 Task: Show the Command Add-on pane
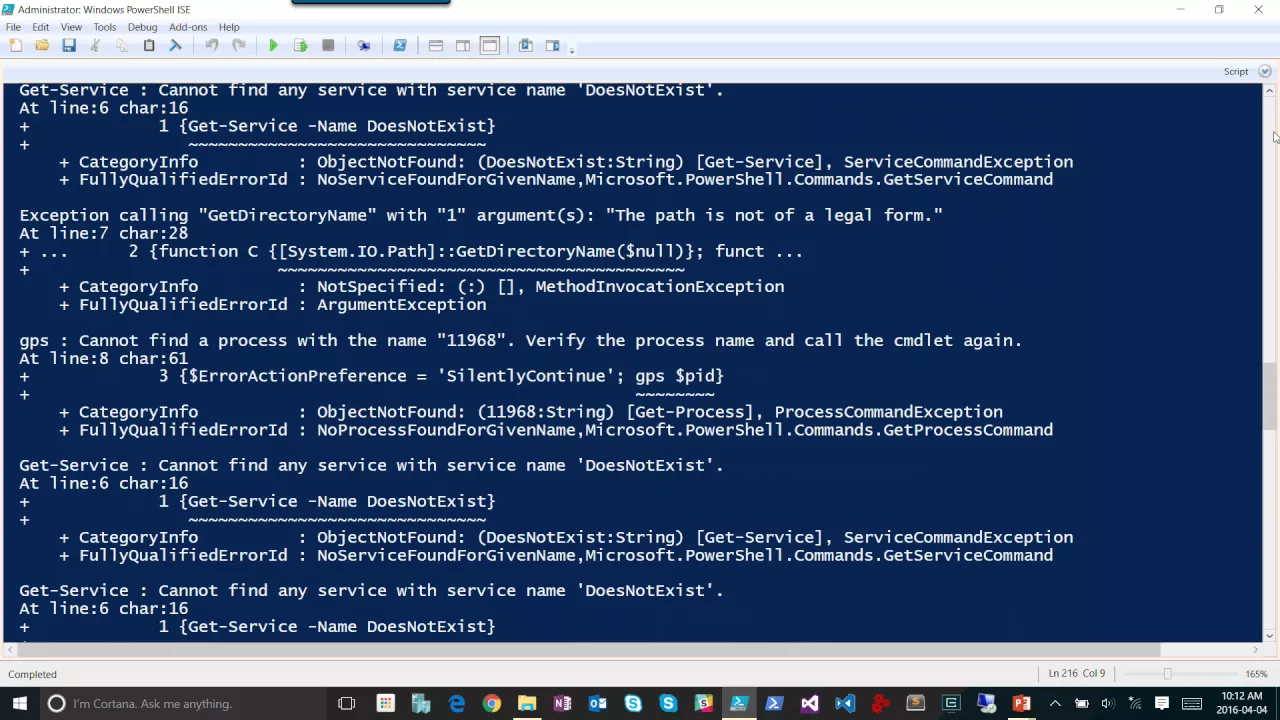[x=552, y=46]
